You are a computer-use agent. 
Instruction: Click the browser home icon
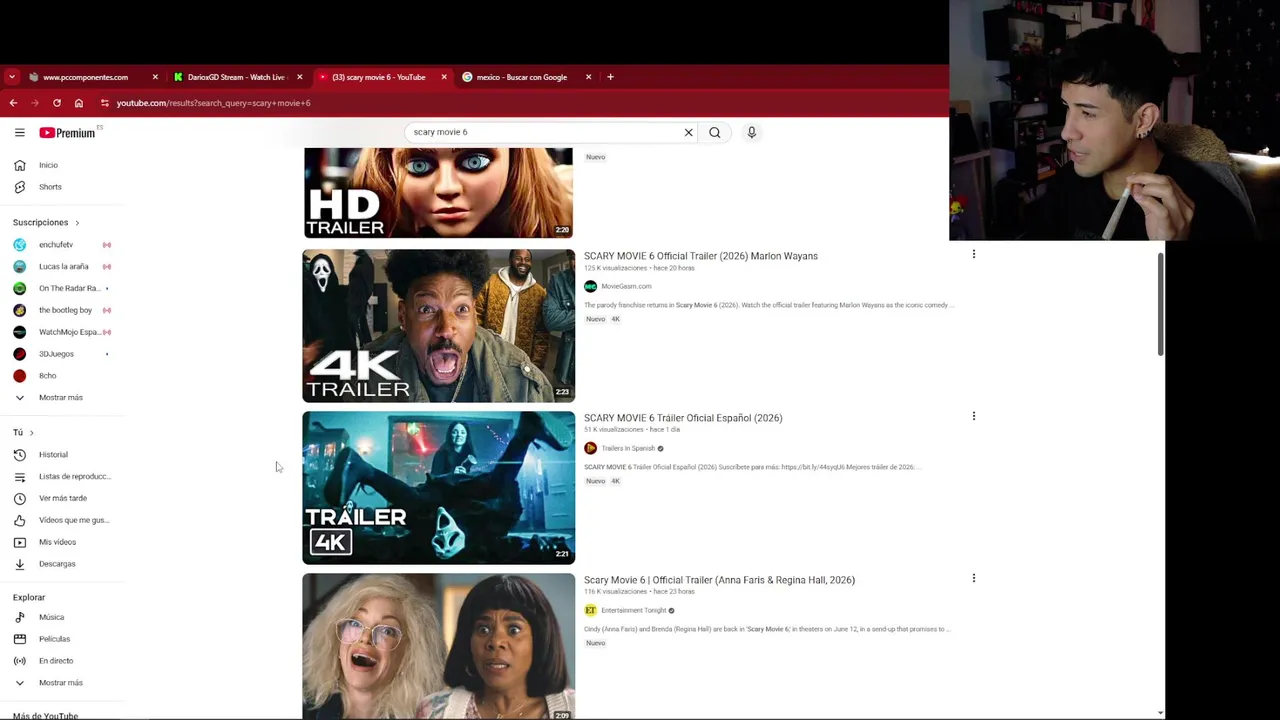[x=79, y=103]
